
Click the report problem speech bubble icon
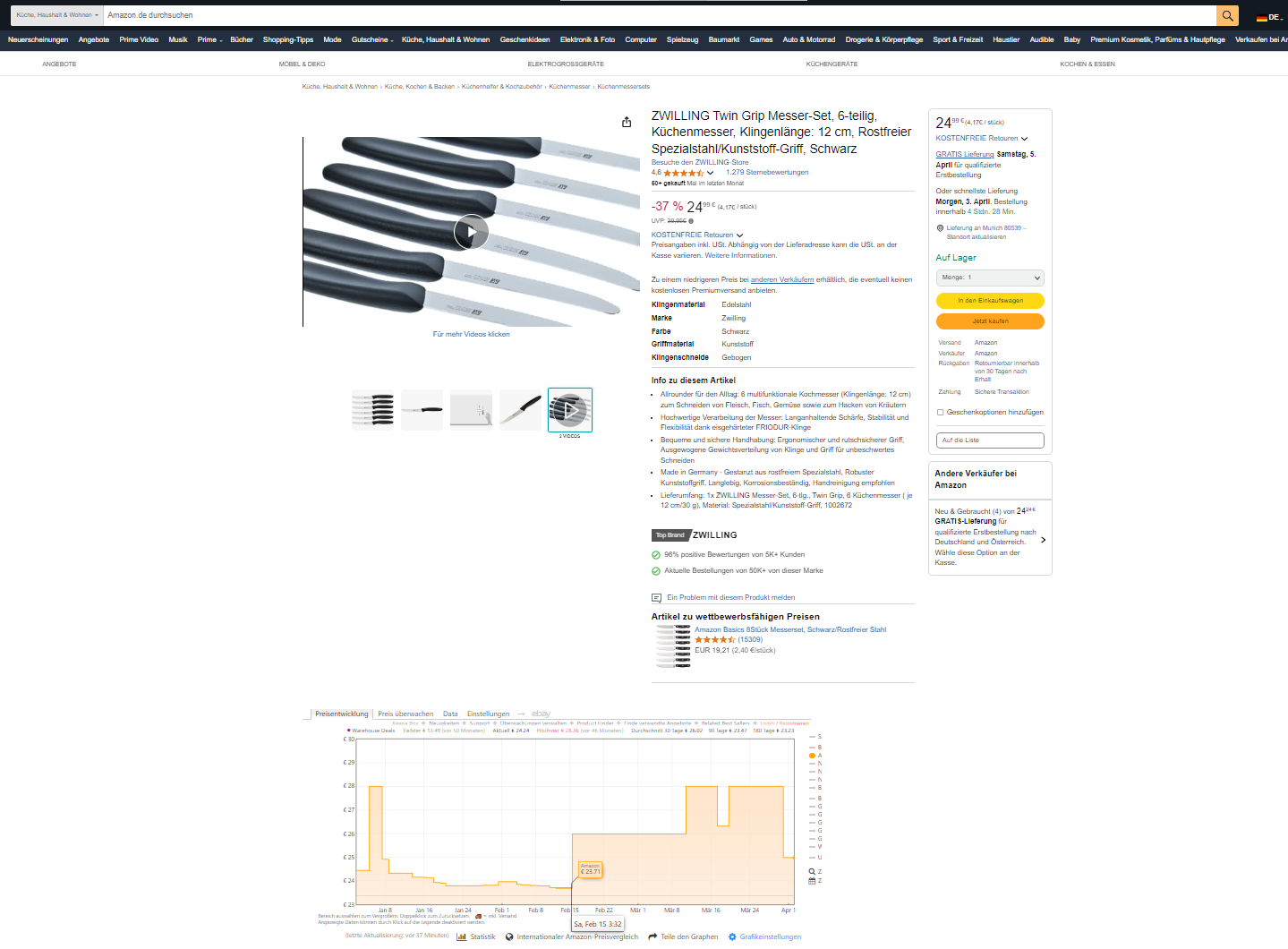click(x=656, y=598)
